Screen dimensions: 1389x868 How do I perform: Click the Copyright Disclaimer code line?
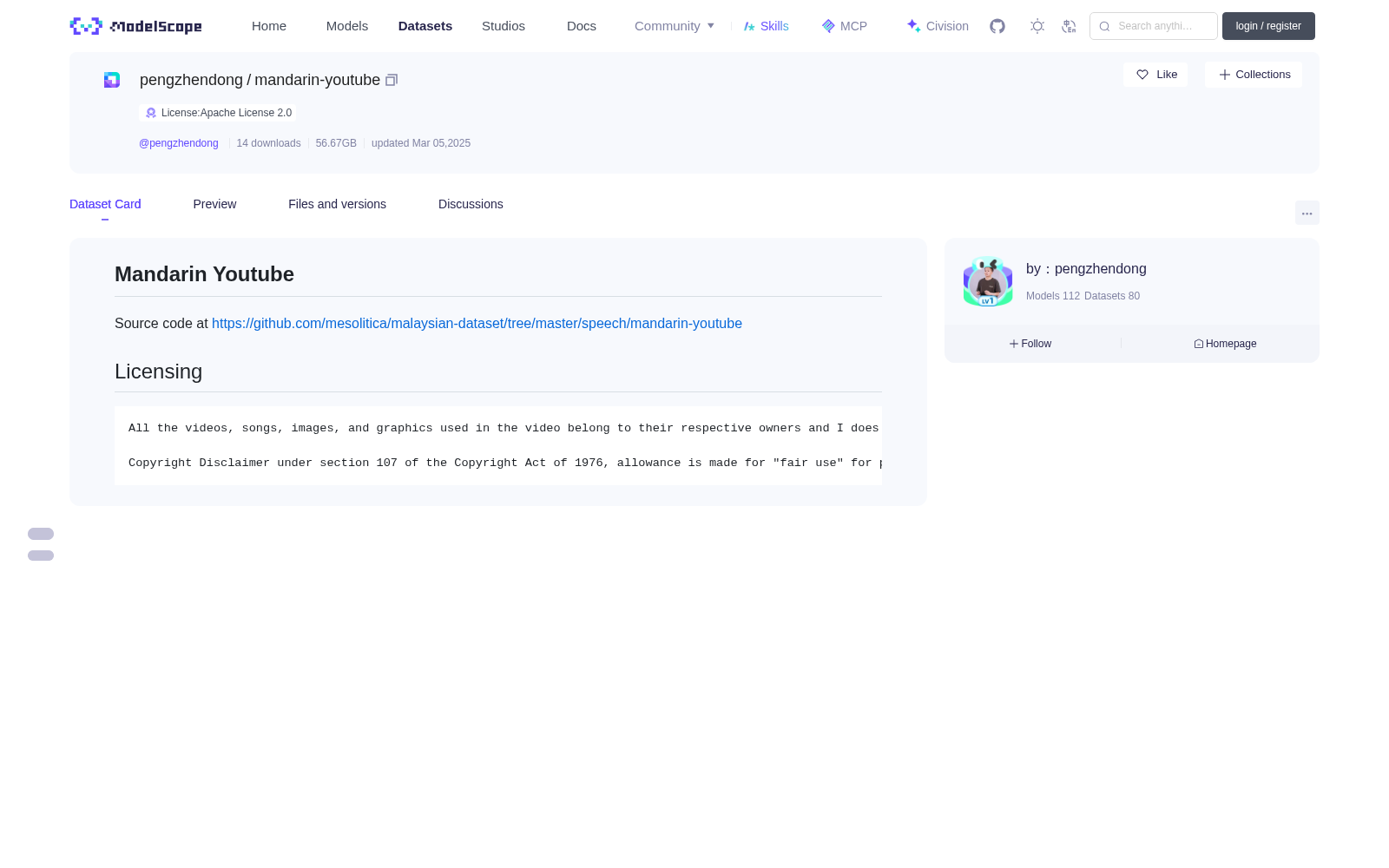(505, 463)
